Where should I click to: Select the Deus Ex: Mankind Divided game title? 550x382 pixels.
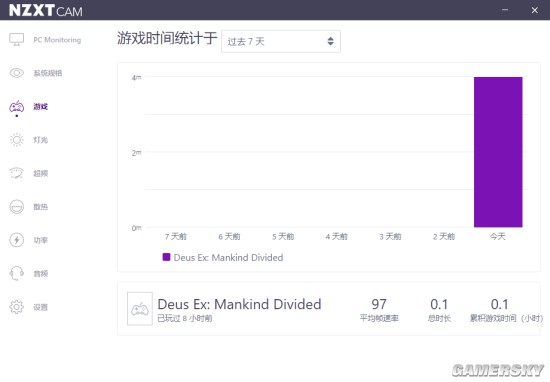click(239, 304)
